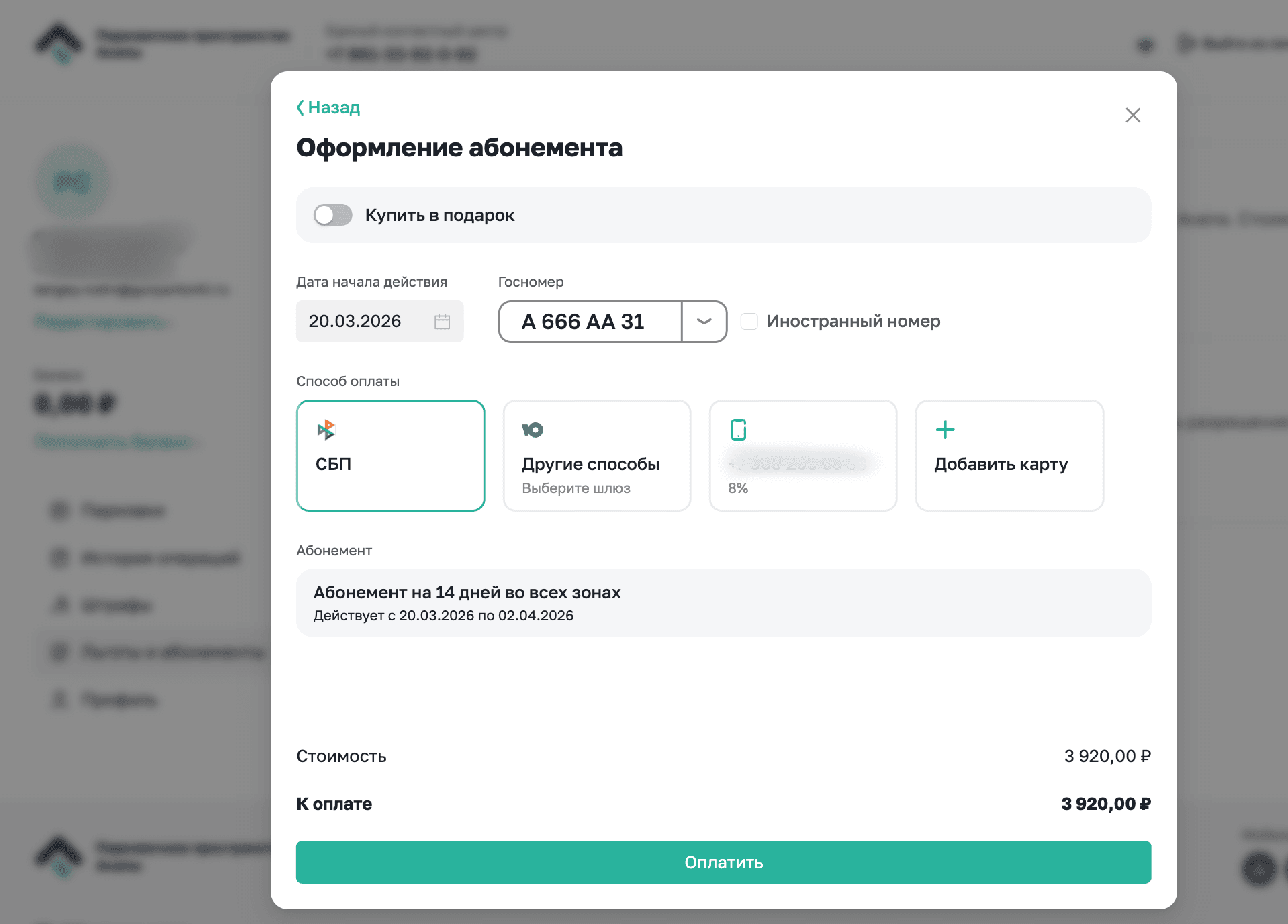Expand the license plate dropdown arrow
Screen dimensions: 1288x924
tap(704, 322)
